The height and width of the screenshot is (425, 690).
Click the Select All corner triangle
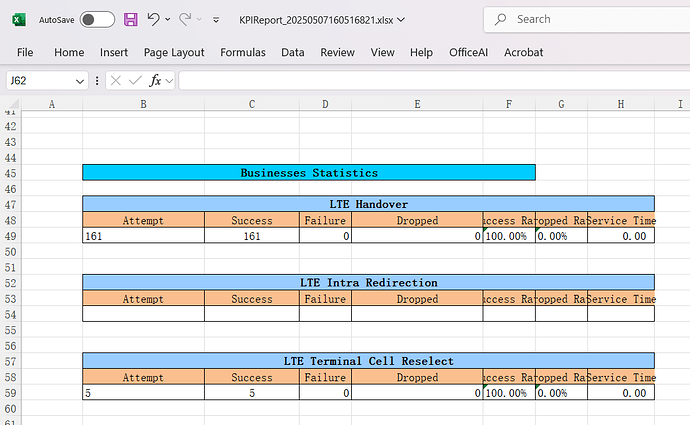pos(14,104)
